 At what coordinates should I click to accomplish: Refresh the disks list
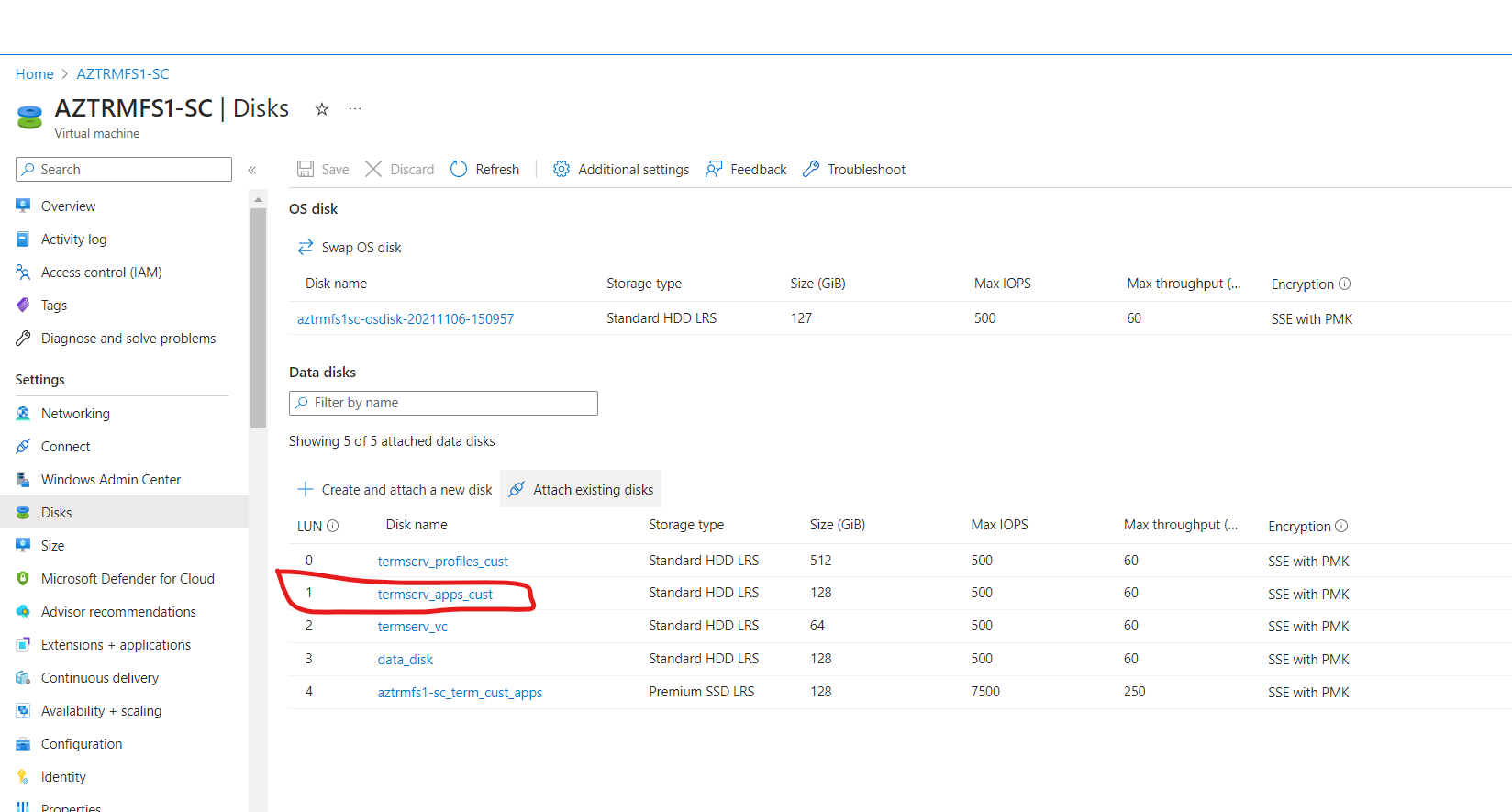[x=484, y=170]
